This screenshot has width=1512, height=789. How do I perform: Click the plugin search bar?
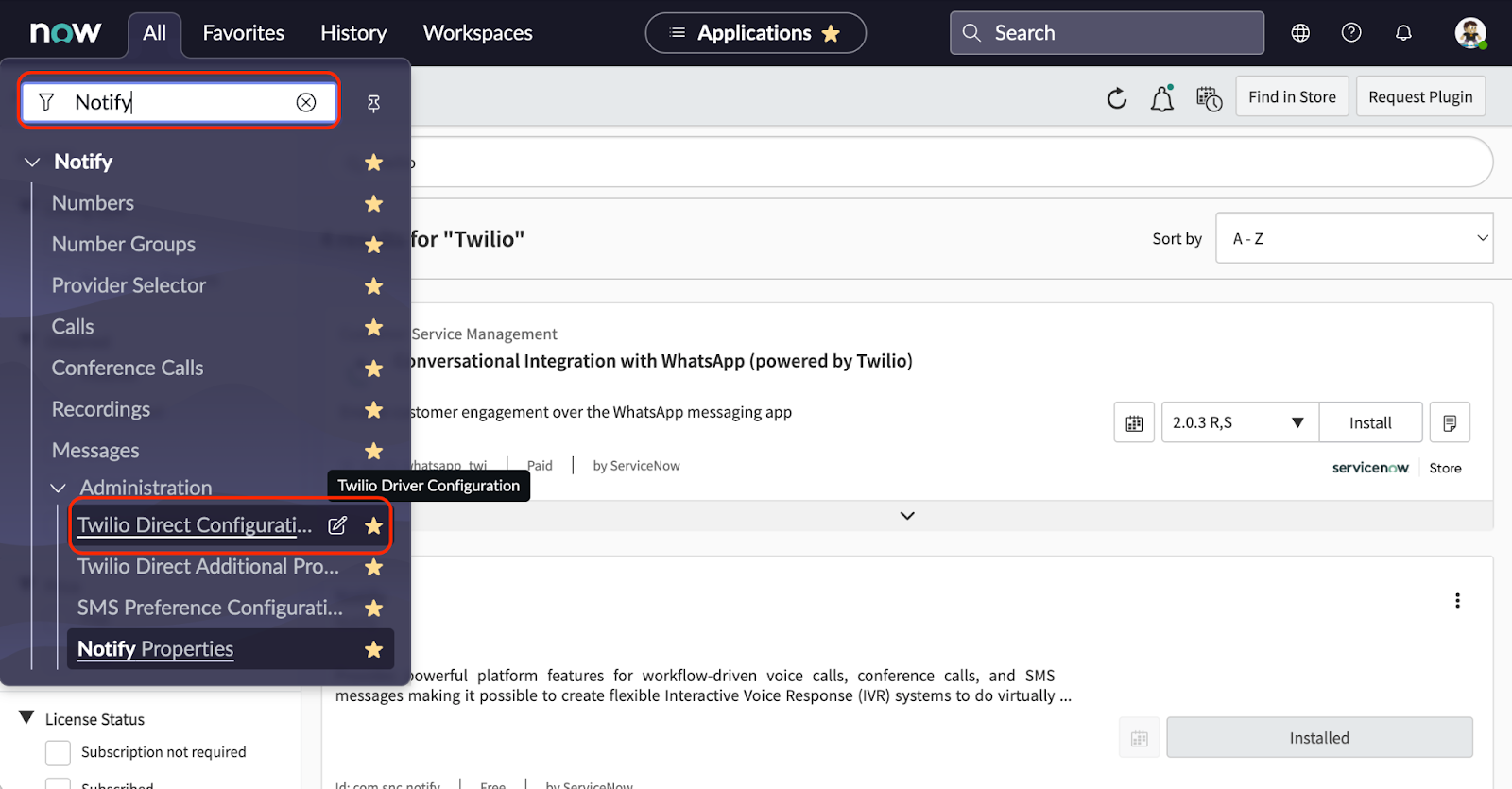952,163
